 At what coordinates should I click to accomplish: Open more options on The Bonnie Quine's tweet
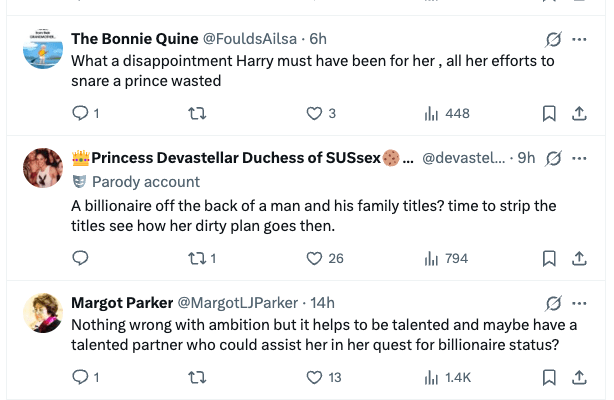click(x=580, y=39)
